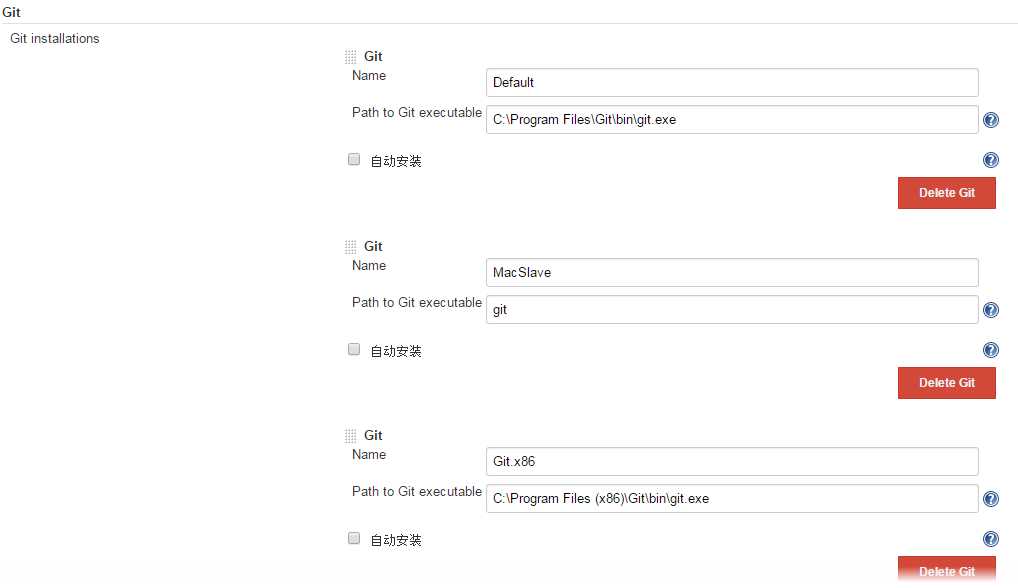View help for Git.x86's 自动安装 option
This screenshot has height=588, width=1018.
pyautogui.click(x=991, y=539)
